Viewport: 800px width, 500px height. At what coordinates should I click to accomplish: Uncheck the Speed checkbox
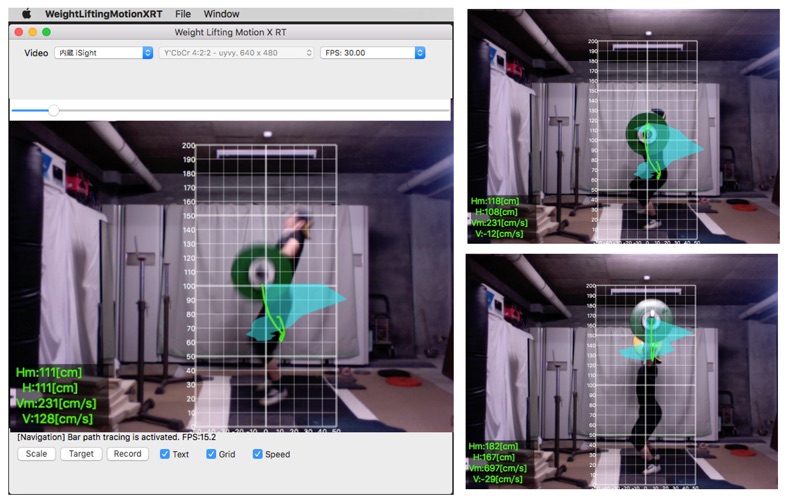[258, 454]
